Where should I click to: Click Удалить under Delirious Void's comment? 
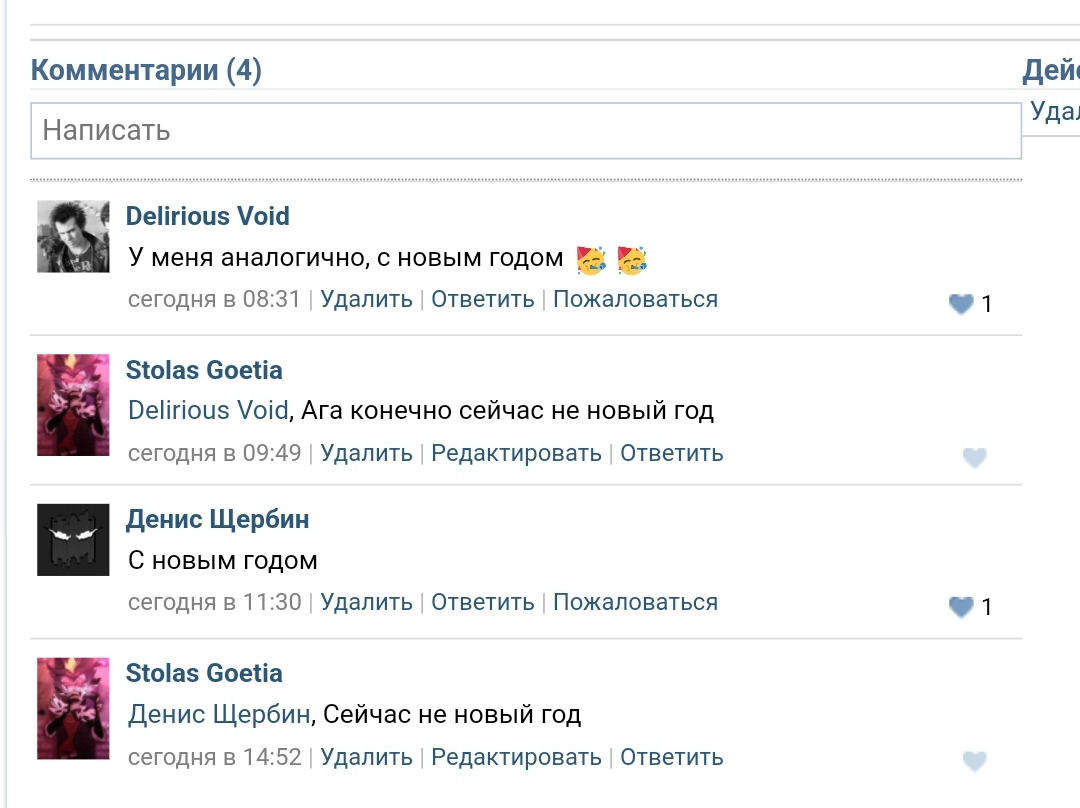(366, 299)
